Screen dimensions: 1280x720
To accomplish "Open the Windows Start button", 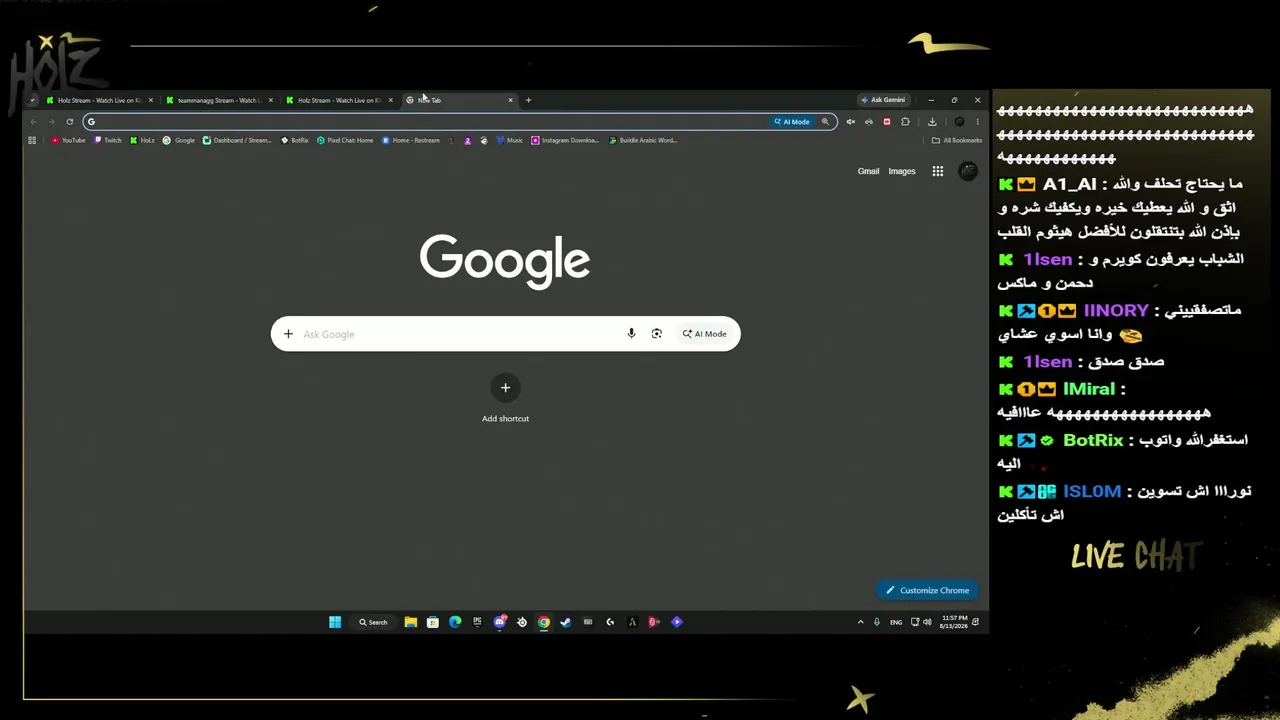I will [335, 622].
